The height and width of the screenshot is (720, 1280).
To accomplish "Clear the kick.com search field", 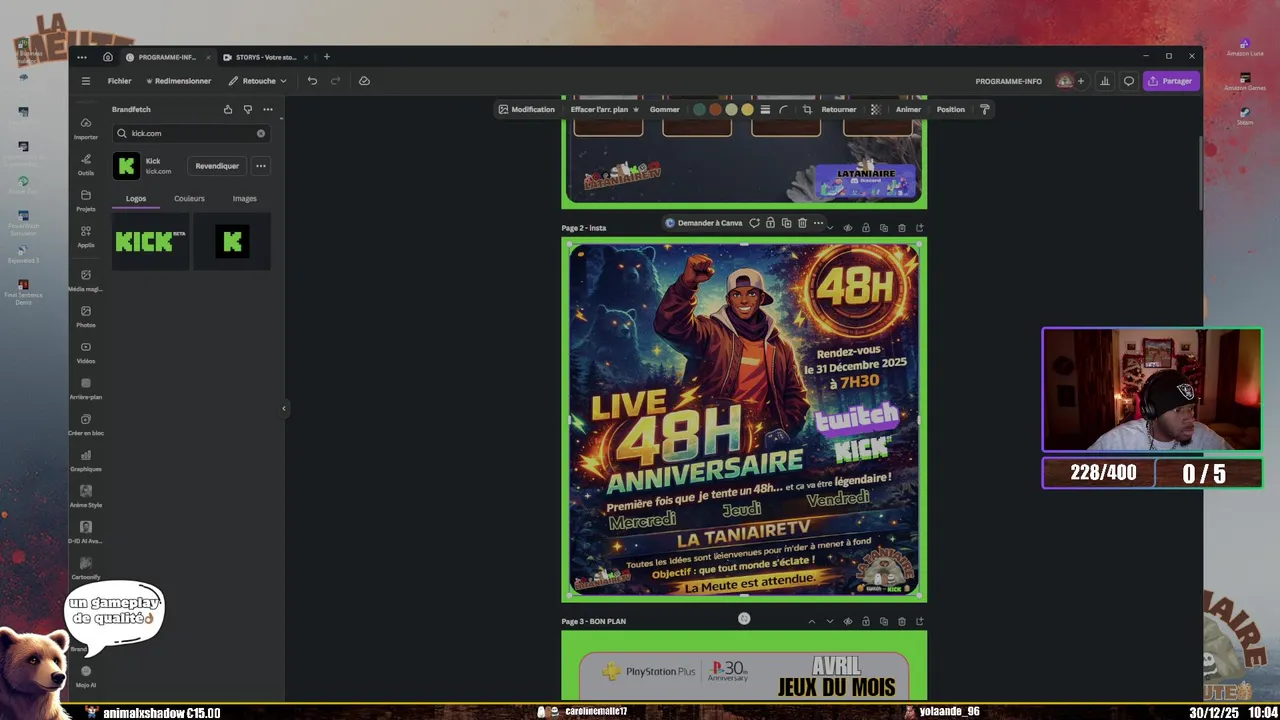I will pos(261,133).
